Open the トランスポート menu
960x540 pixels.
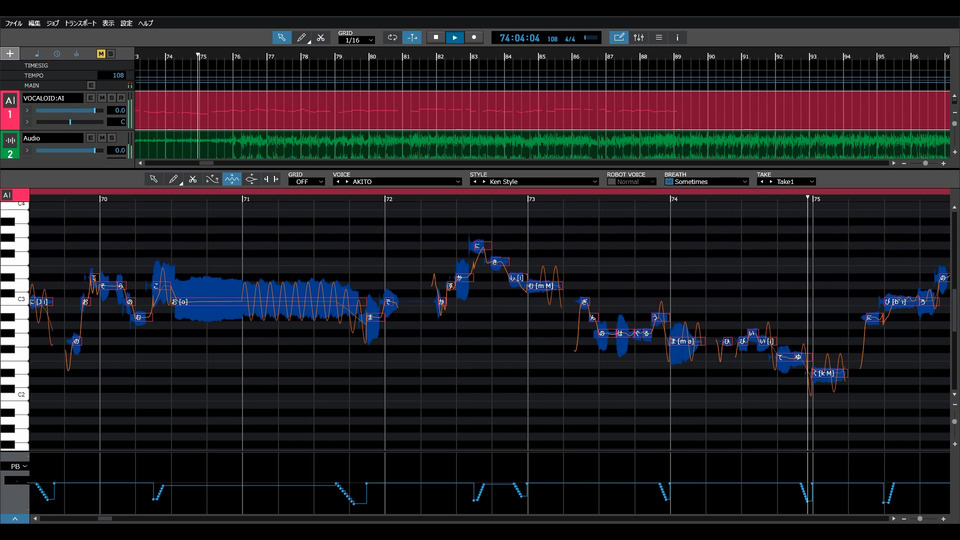coord(81,23)
